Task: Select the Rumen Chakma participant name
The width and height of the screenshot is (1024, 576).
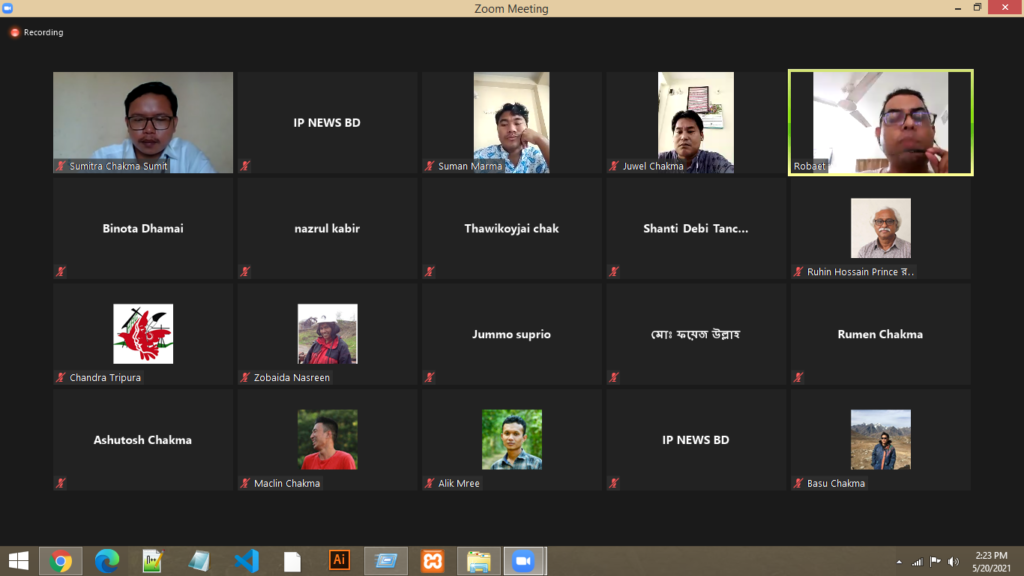Action: [x=880, y=334]
